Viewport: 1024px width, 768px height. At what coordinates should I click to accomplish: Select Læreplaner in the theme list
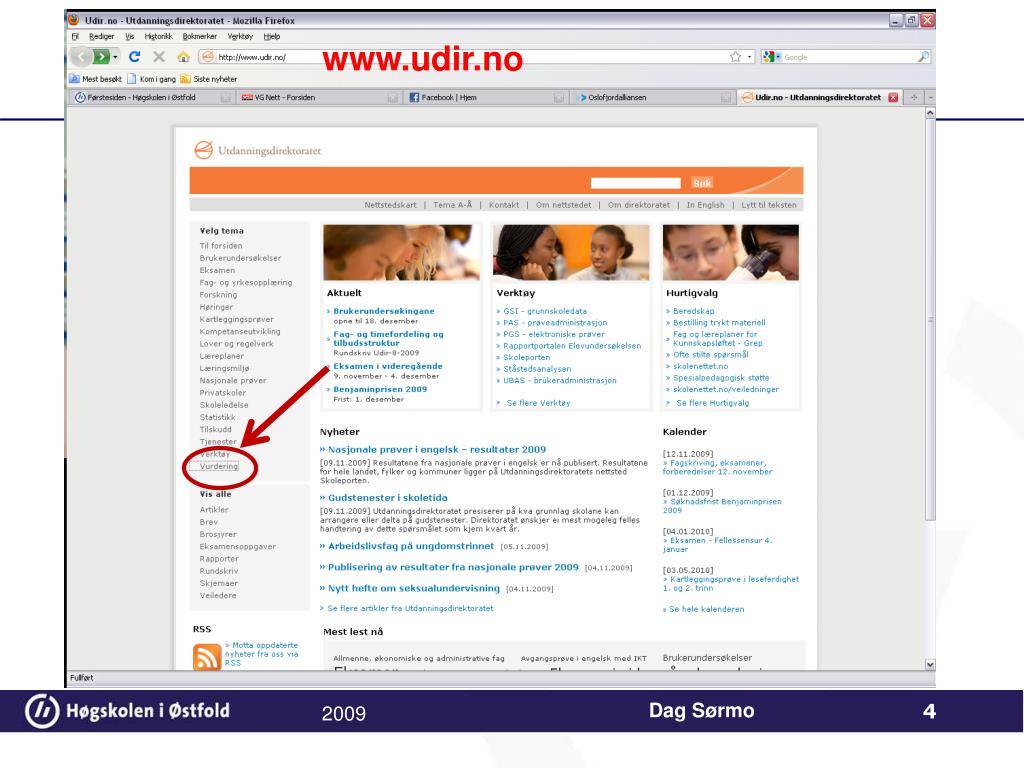(221, 356)
